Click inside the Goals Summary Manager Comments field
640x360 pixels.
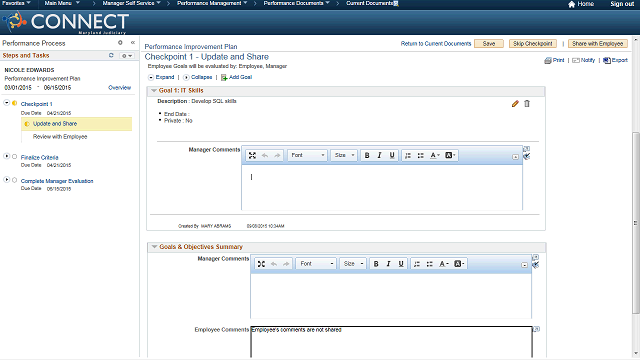click(x=391, y=296)
